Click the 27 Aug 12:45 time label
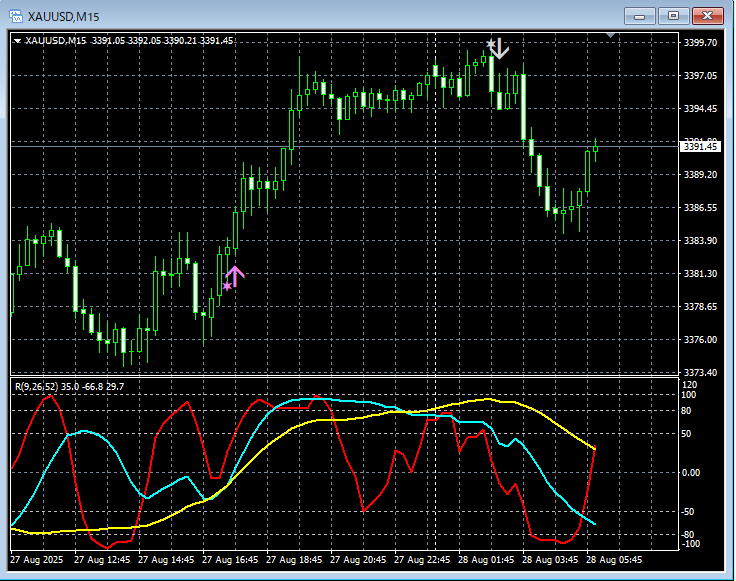Viewport: 736px width, 581px height. pos(102,560)
